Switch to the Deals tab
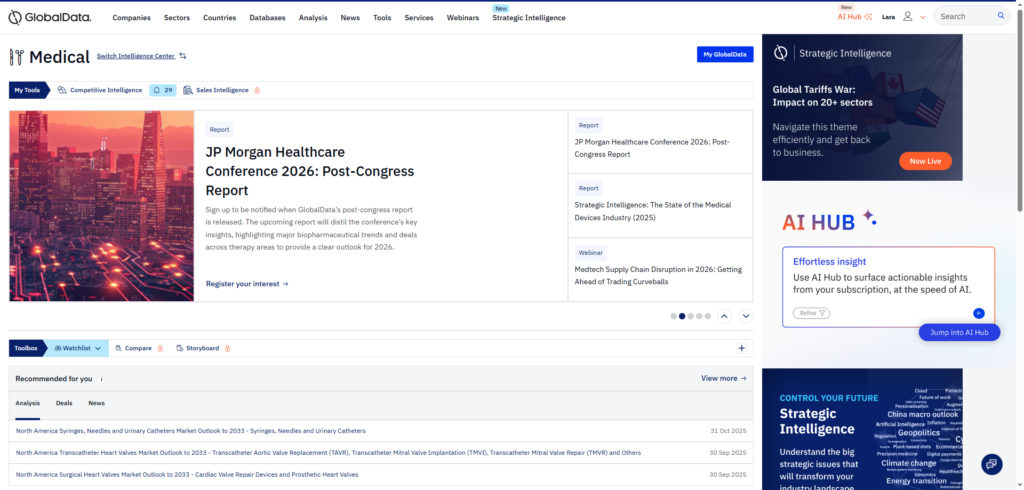 [64, 403]
